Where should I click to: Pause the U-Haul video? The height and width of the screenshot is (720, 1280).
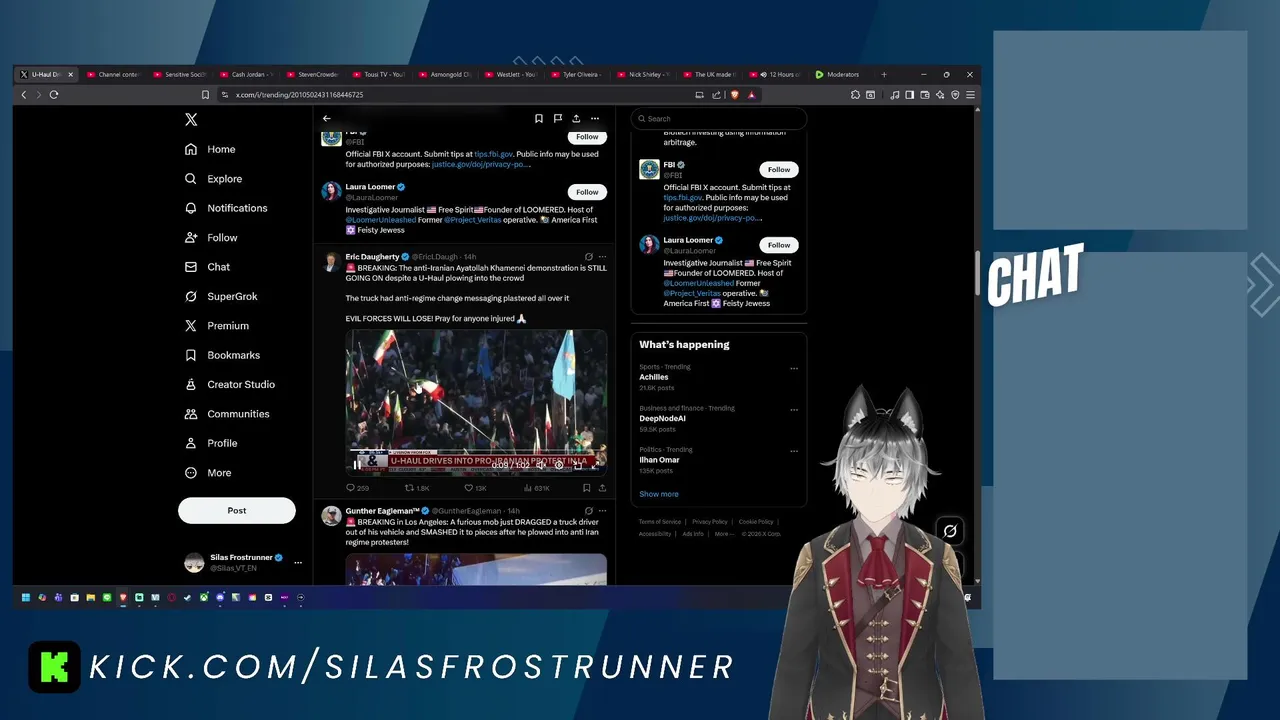pos(357,465)
